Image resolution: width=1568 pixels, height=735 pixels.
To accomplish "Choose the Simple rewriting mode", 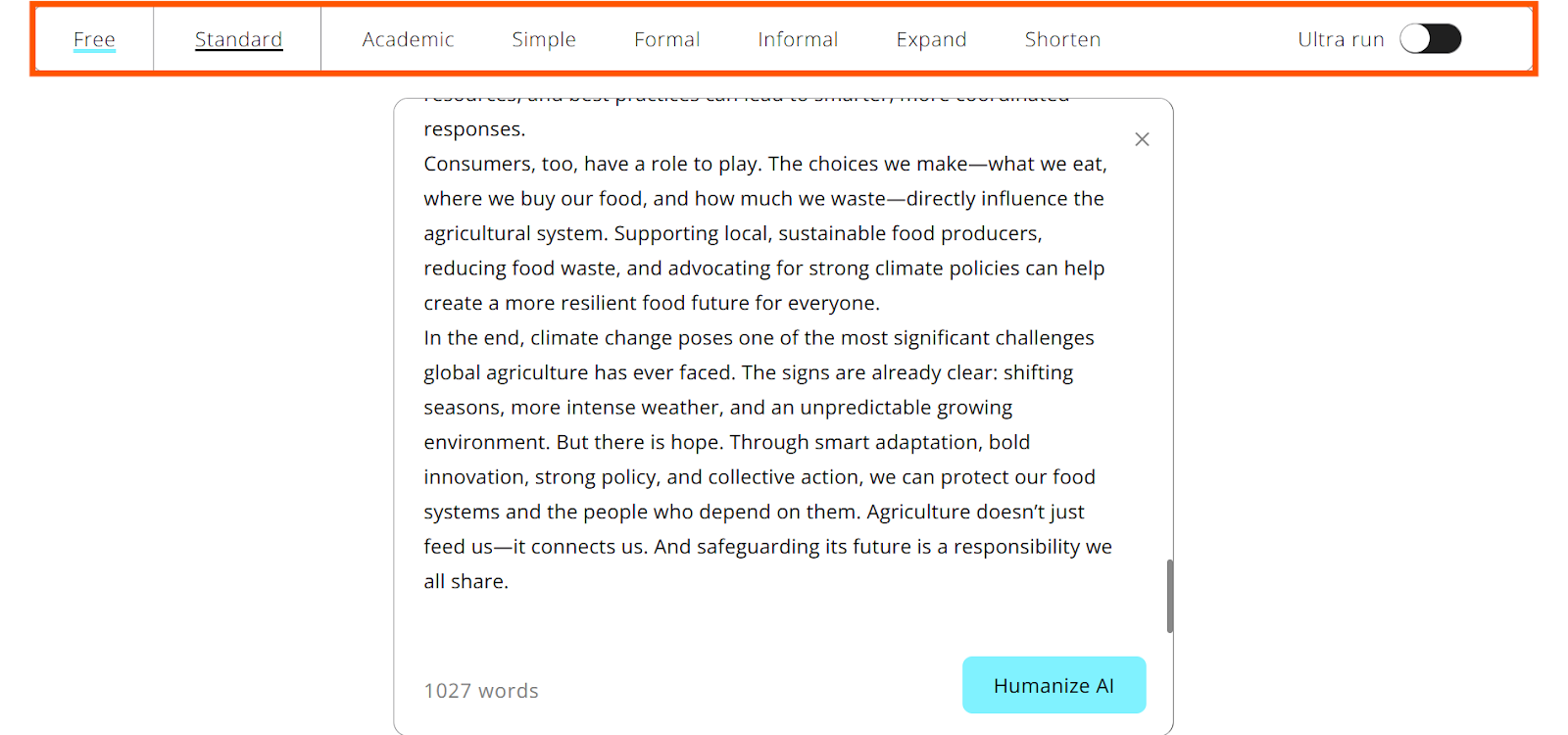I will [x=544, y=39].
